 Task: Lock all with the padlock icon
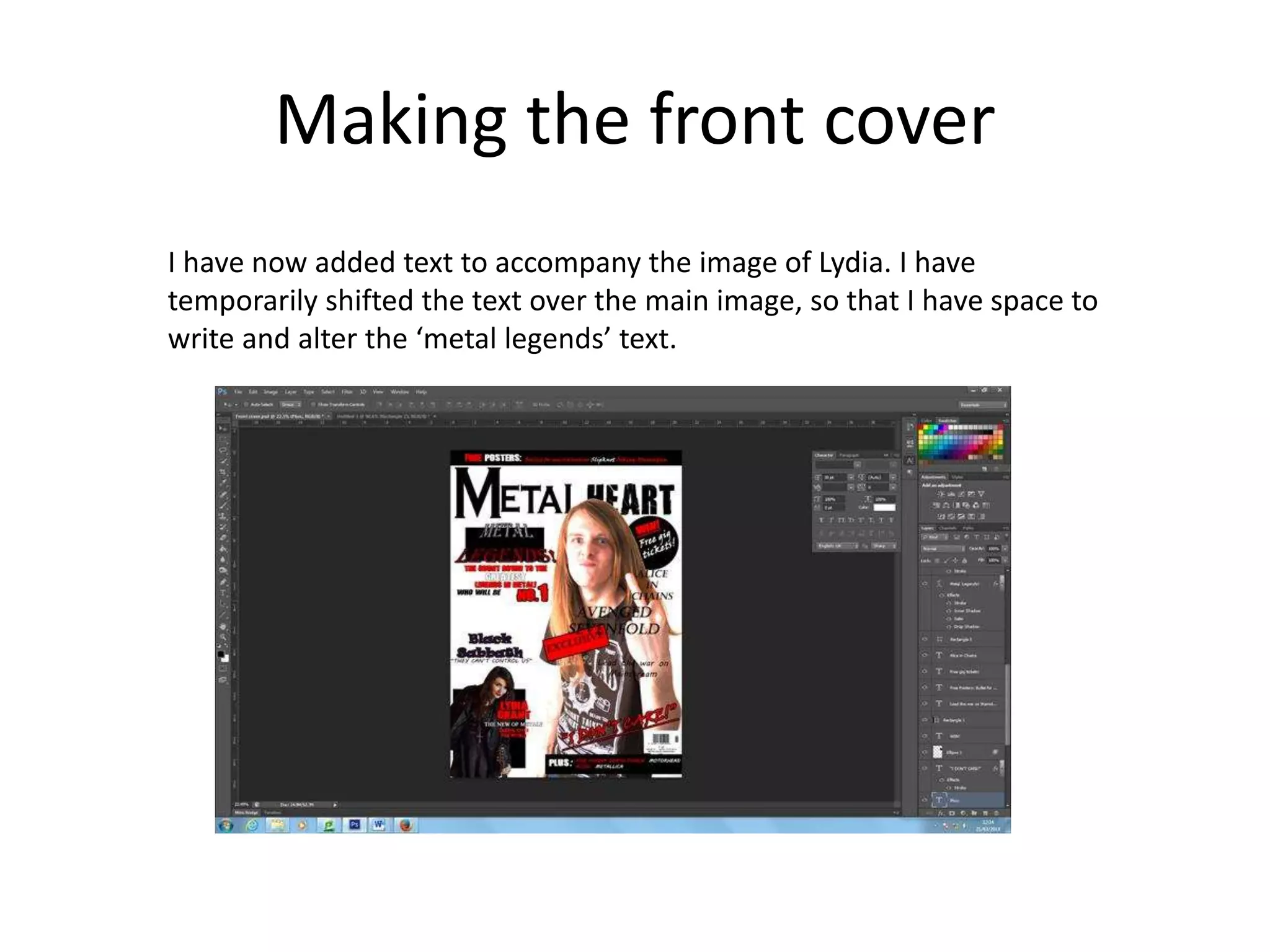tap(965, 560)
